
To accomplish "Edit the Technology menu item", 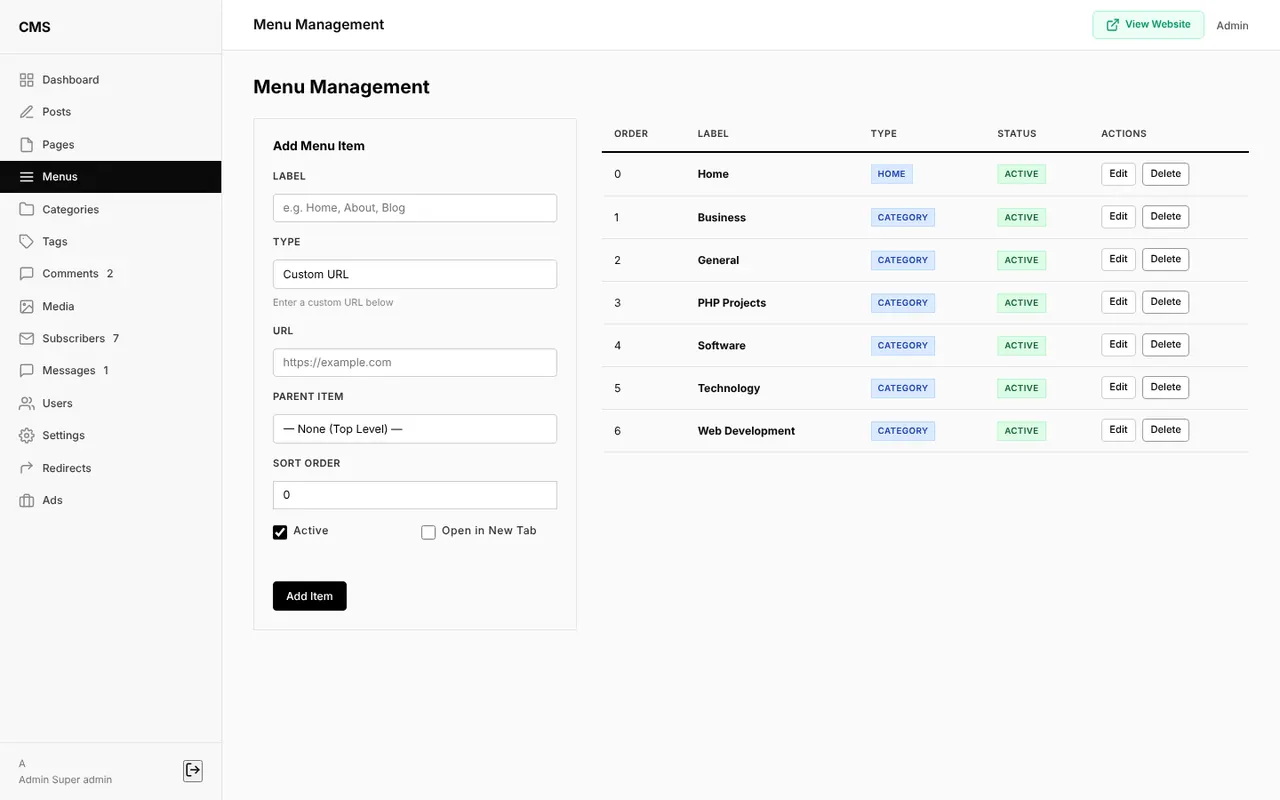I will [x=1118, y=387].
